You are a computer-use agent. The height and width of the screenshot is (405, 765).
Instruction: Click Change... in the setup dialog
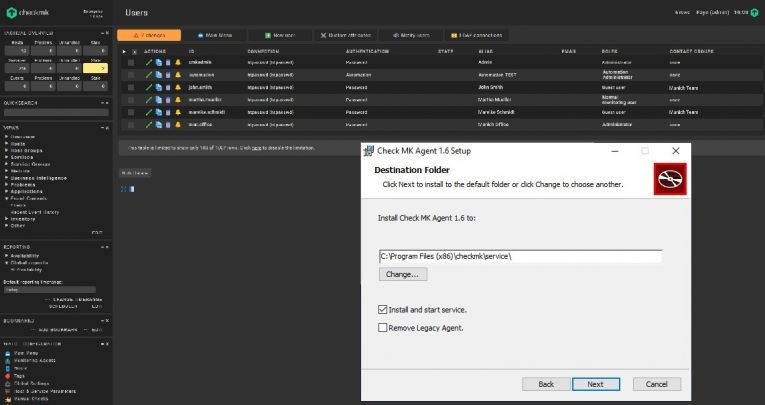[x=403, y=274]
